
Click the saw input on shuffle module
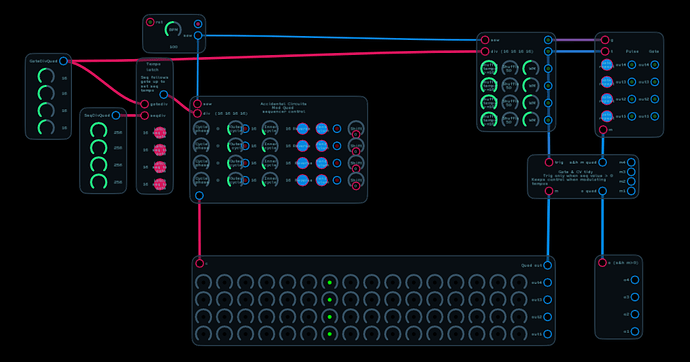coord(485,40)
